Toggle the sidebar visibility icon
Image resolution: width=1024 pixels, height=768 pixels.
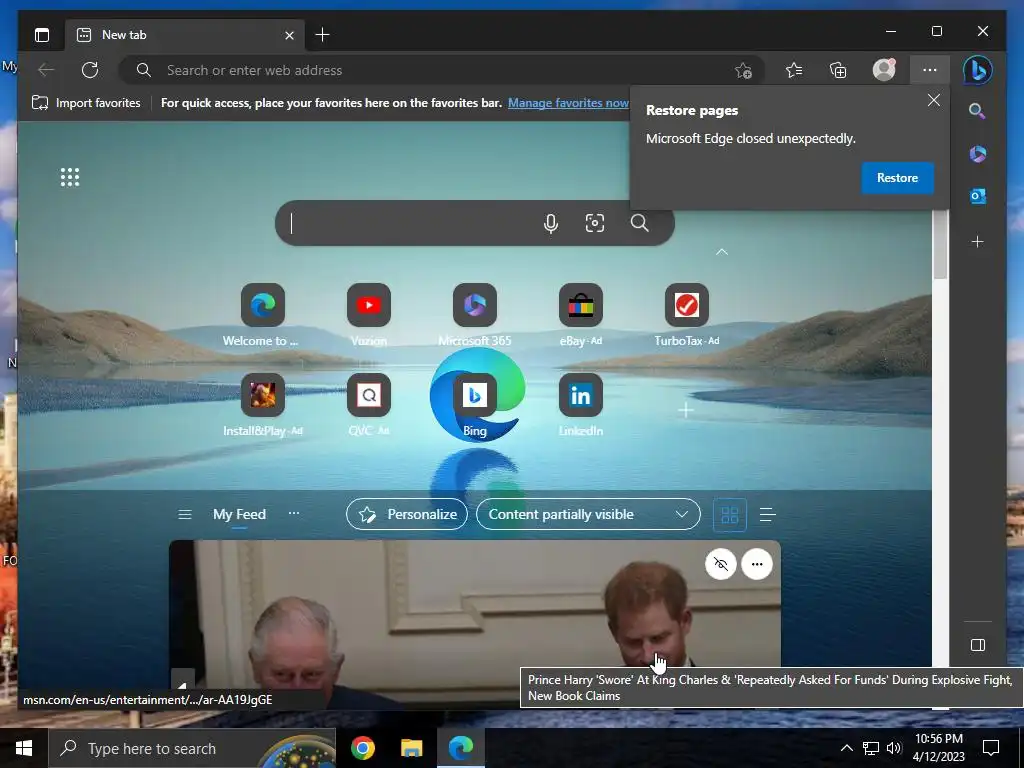[978, 645]
